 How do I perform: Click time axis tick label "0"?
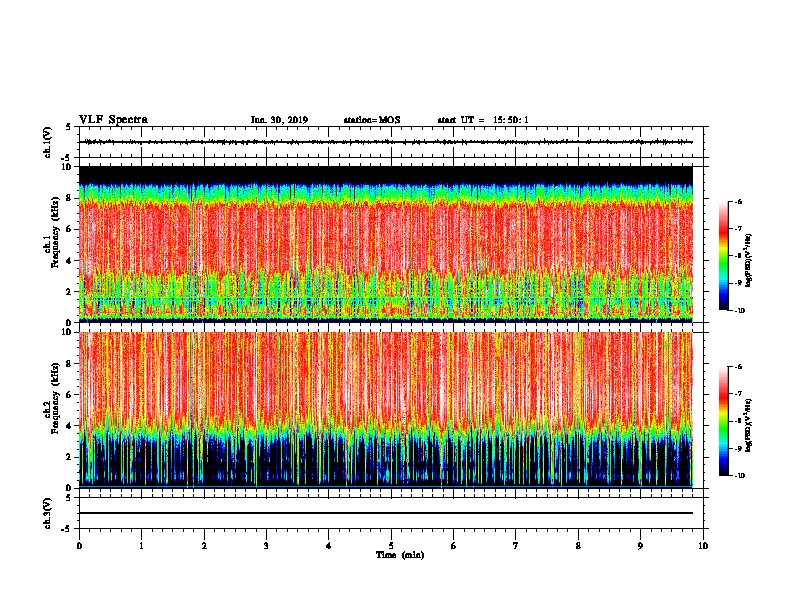(x=79, y=546)
